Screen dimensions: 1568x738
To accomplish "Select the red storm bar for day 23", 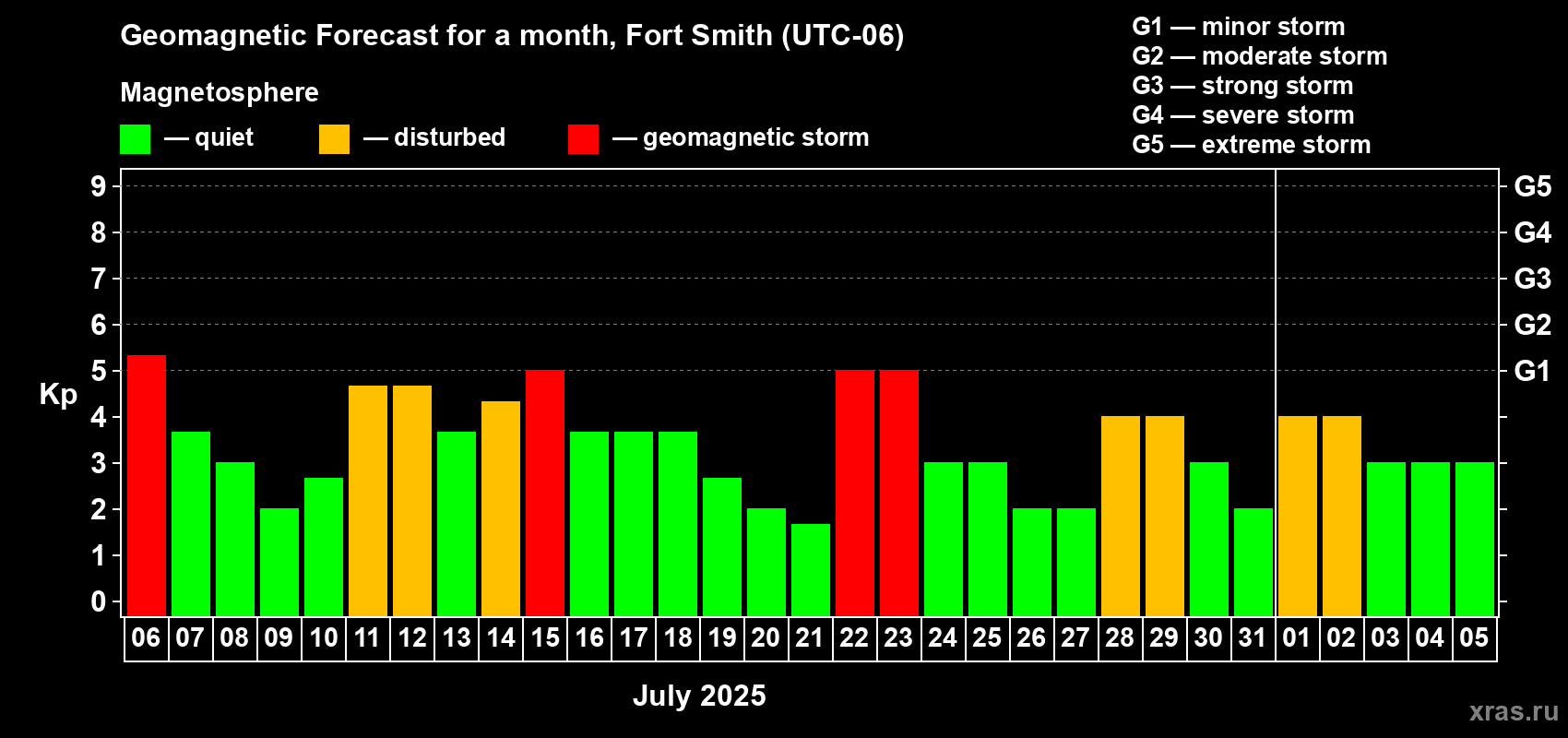I will click(x=899, y=493).
